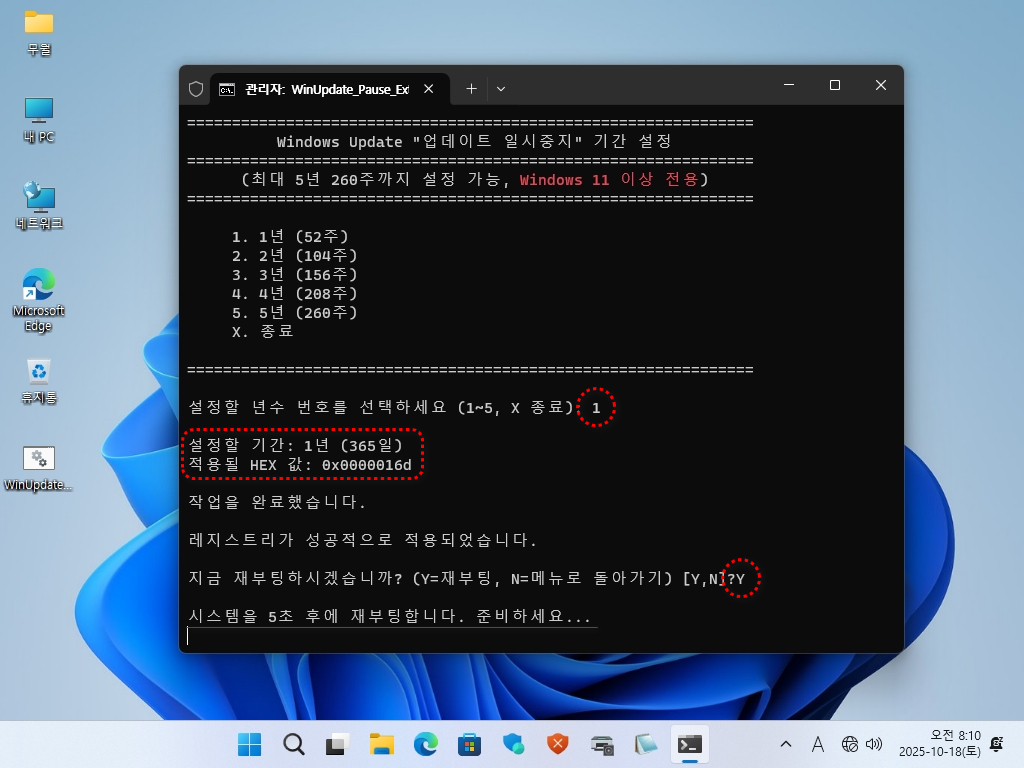Expand the terminal profile dropdown arrow
Viewport: 1024px width, 768px height.
click(x=501, y=89)
